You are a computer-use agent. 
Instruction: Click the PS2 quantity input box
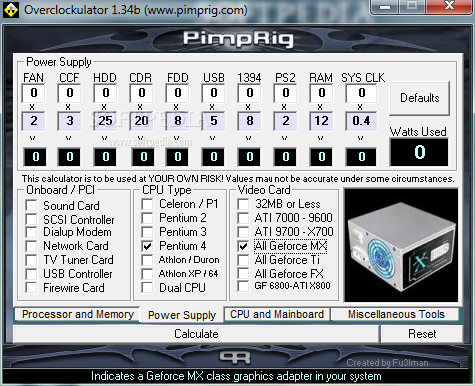286,93
